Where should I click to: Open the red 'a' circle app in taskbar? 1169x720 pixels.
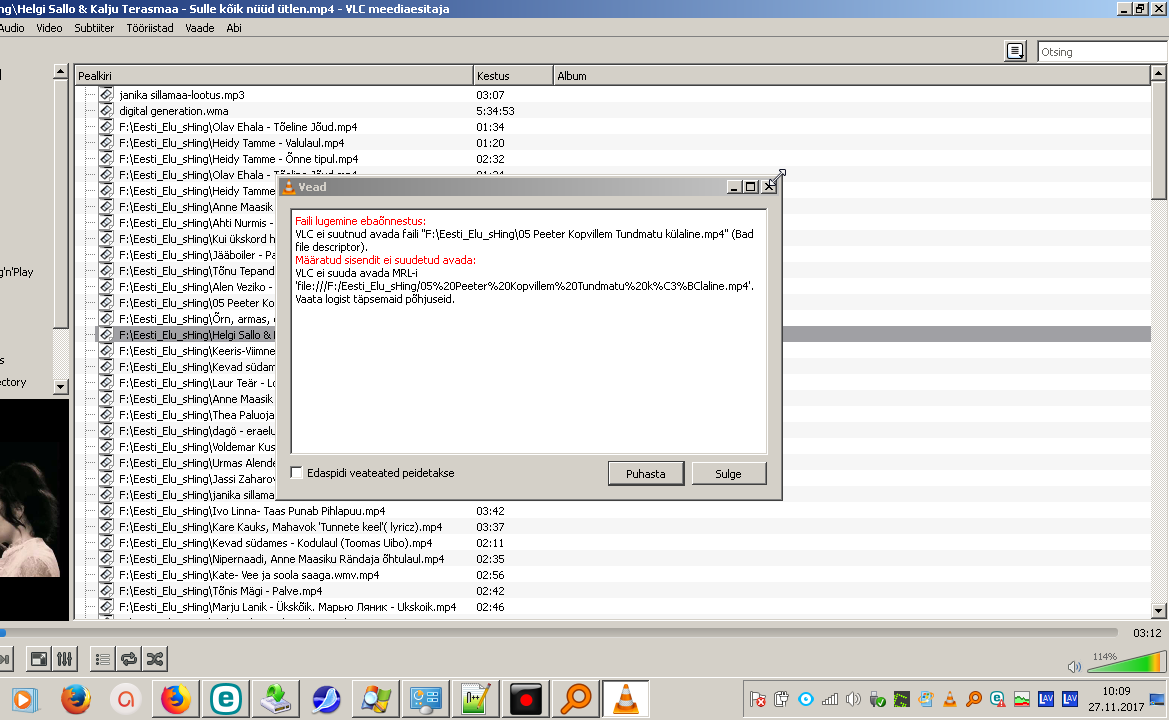pyautogui.click(x=125, y=700)
